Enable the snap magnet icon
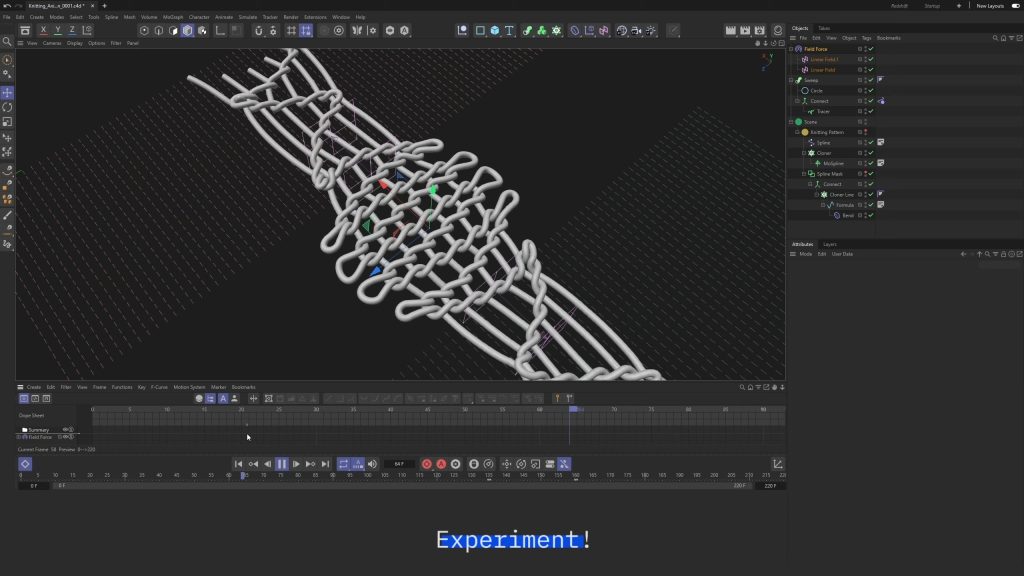The width and height of the screenshot is (1024, 576). tap(259, 30)
